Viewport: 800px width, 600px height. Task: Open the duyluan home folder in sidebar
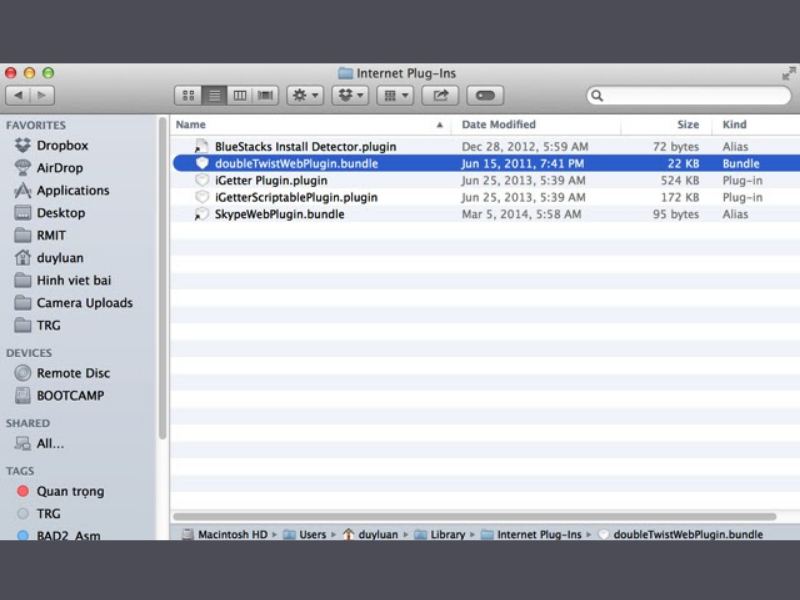pos(60,258)
